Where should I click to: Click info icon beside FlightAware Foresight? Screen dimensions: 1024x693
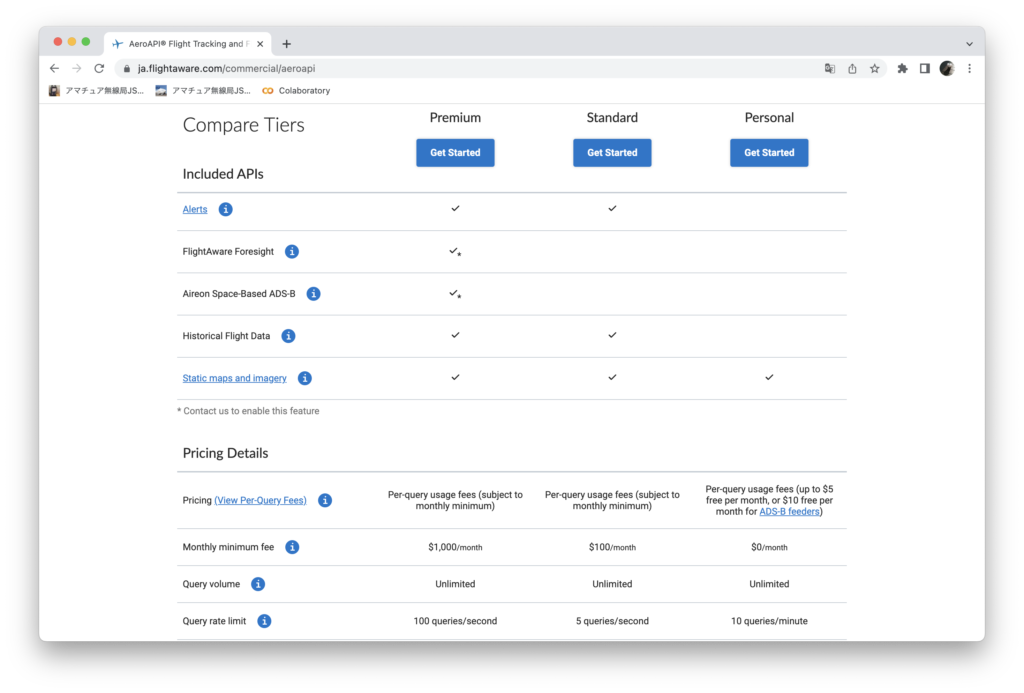coord(292,252)
